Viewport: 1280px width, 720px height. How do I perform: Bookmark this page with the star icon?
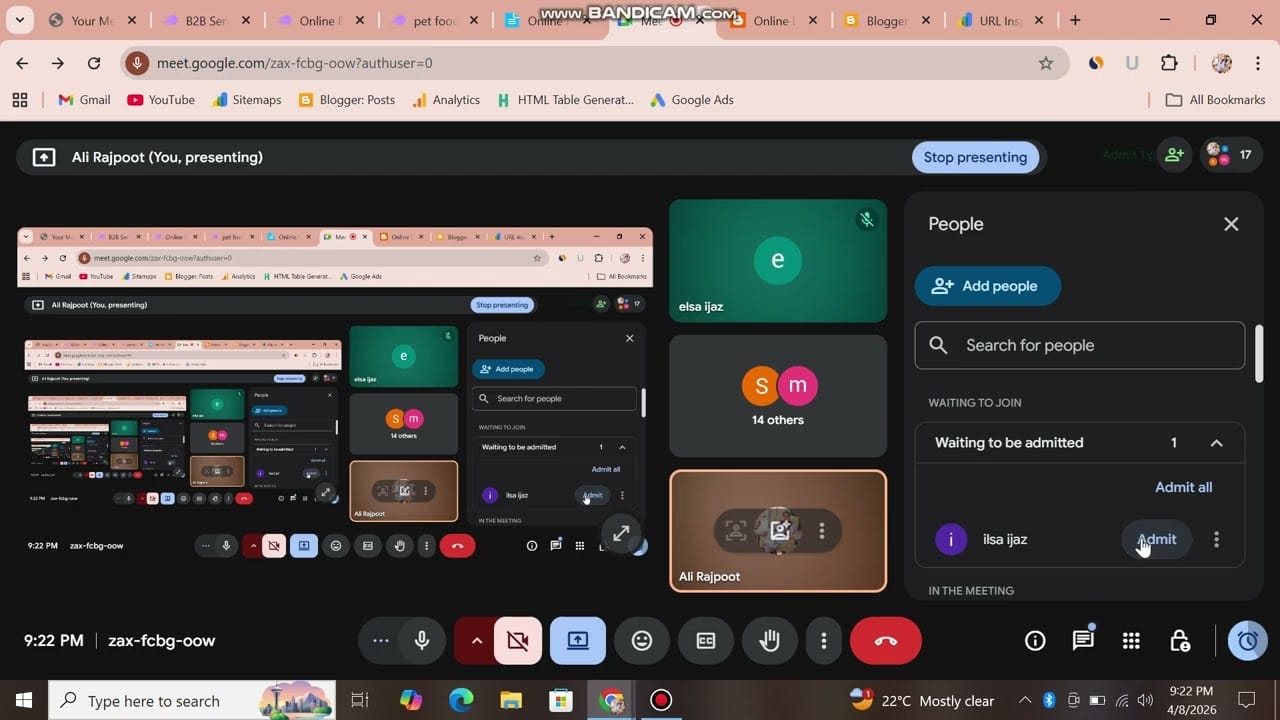1046,63
